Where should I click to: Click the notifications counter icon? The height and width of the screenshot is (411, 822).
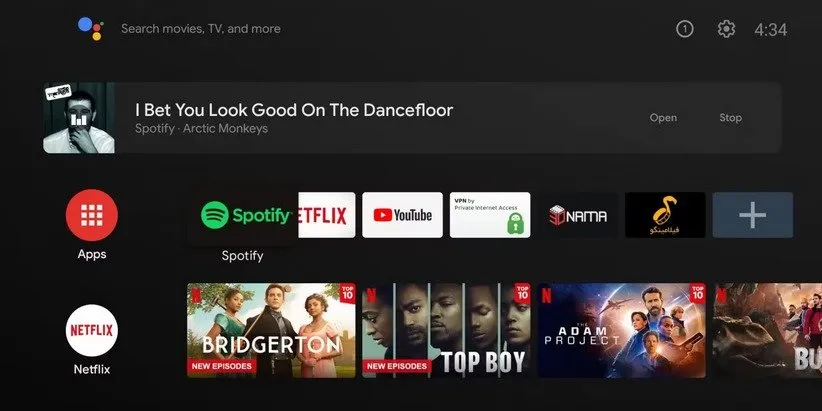[684, 29]
